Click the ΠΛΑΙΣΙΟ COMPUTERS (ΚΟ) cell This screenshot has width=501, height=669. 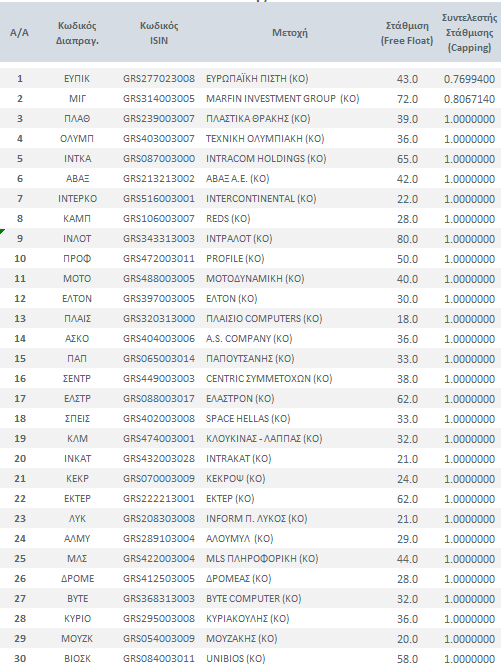pos(264,319)
